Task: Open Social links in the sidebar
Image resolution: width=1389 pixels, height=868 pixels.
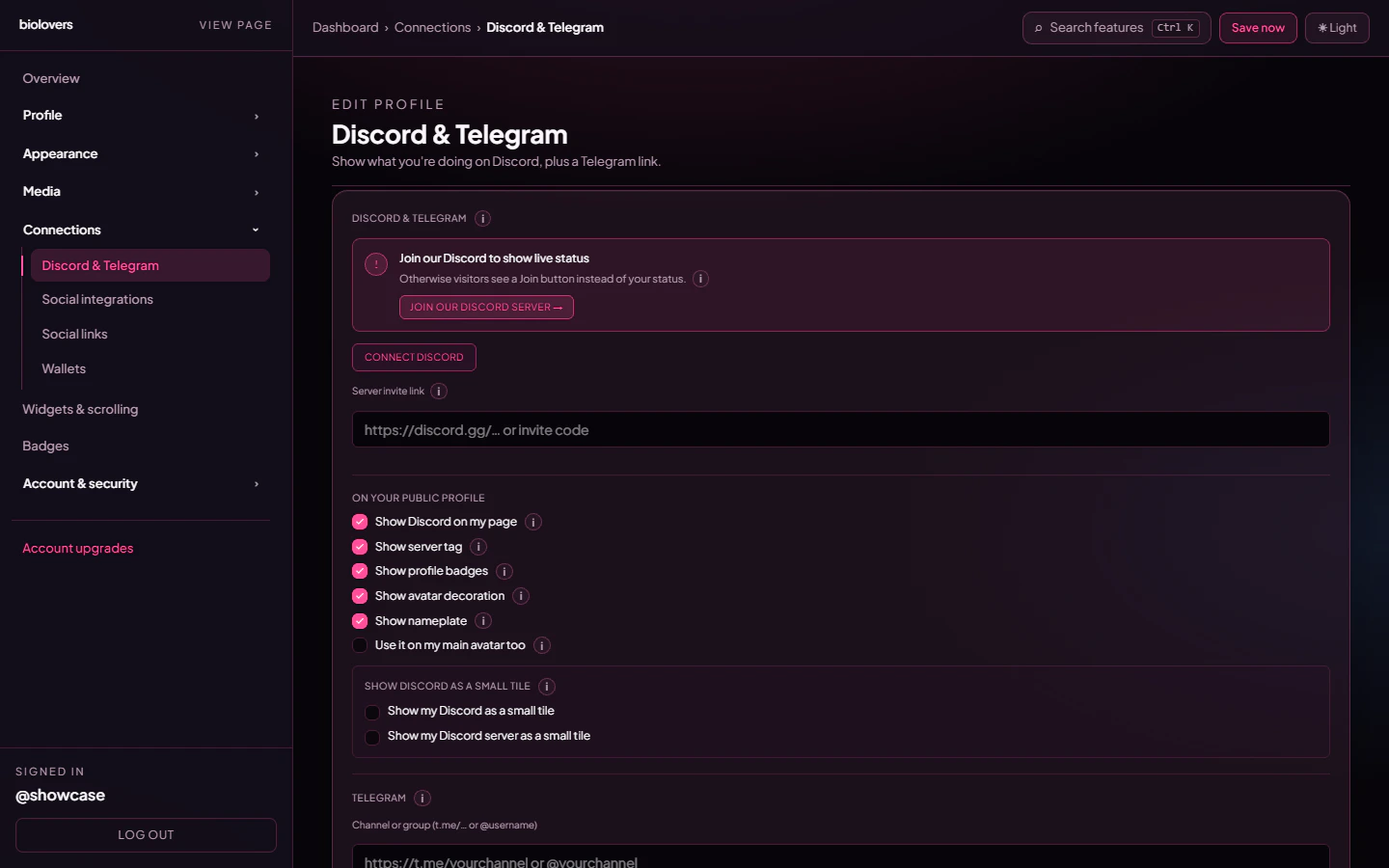Action: 74,334
